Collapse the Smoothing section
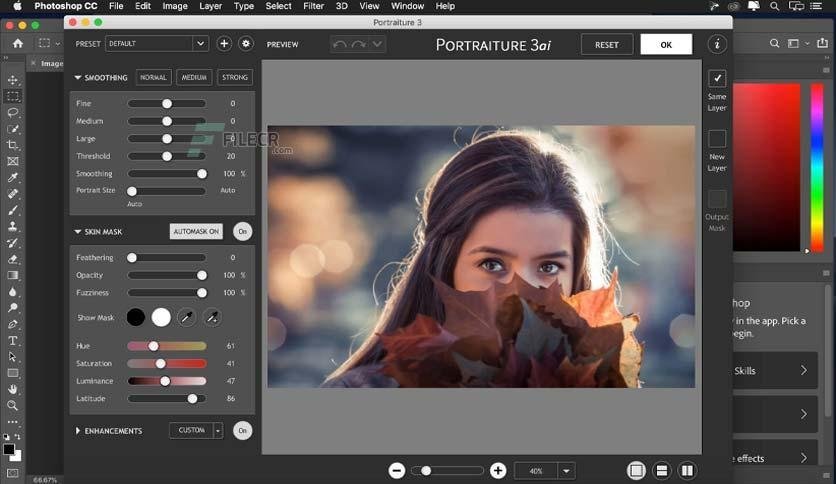This screenshot has height=484, width=836. click(78, 78)
